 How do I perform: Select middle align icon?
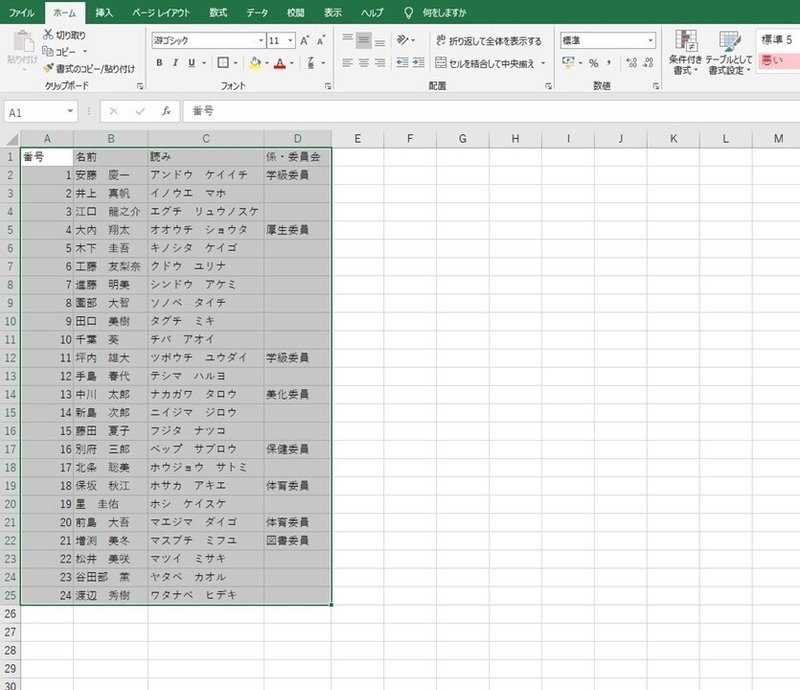click(x=364, y=40)
